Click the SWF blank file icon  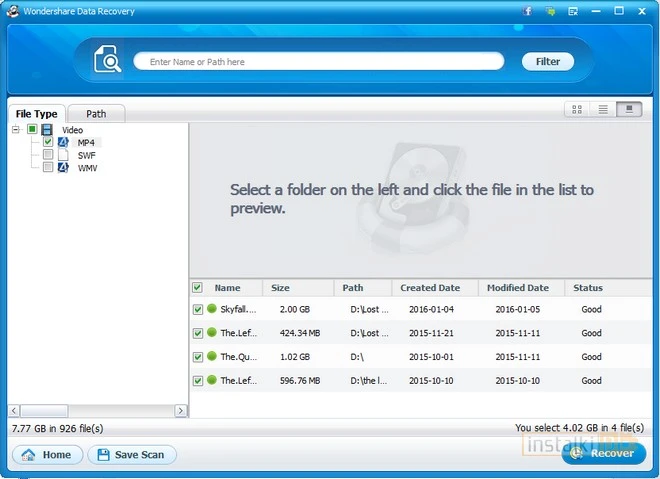click(63, 155)
